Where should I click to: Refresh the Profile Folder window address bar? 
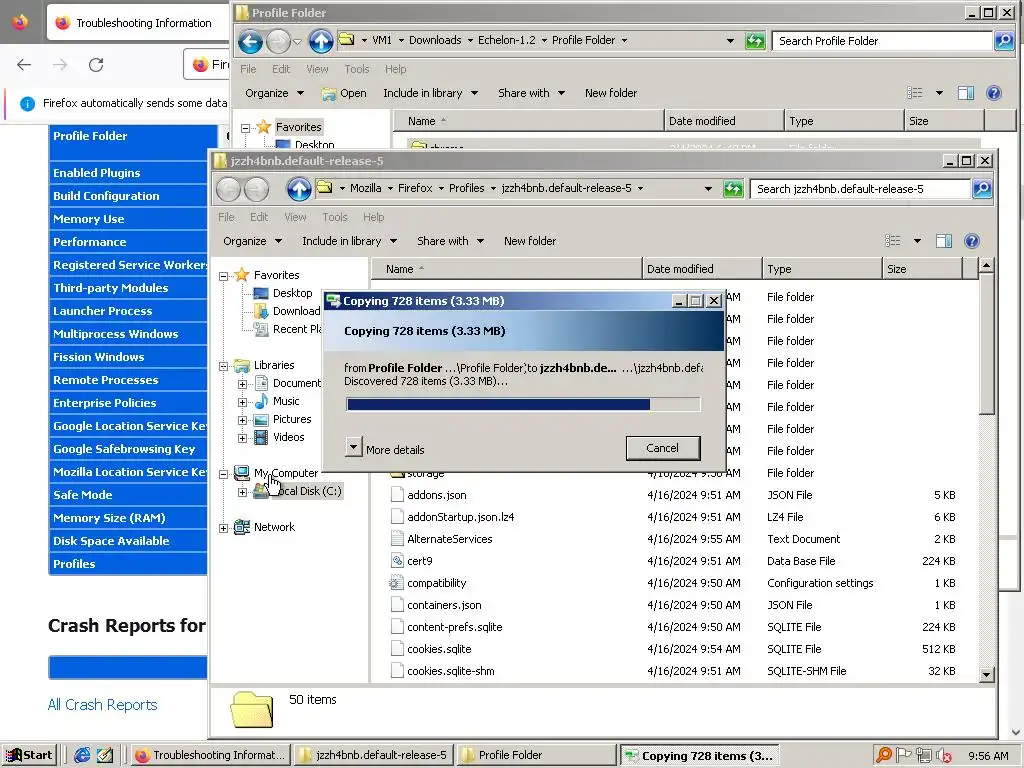[755, 41]
